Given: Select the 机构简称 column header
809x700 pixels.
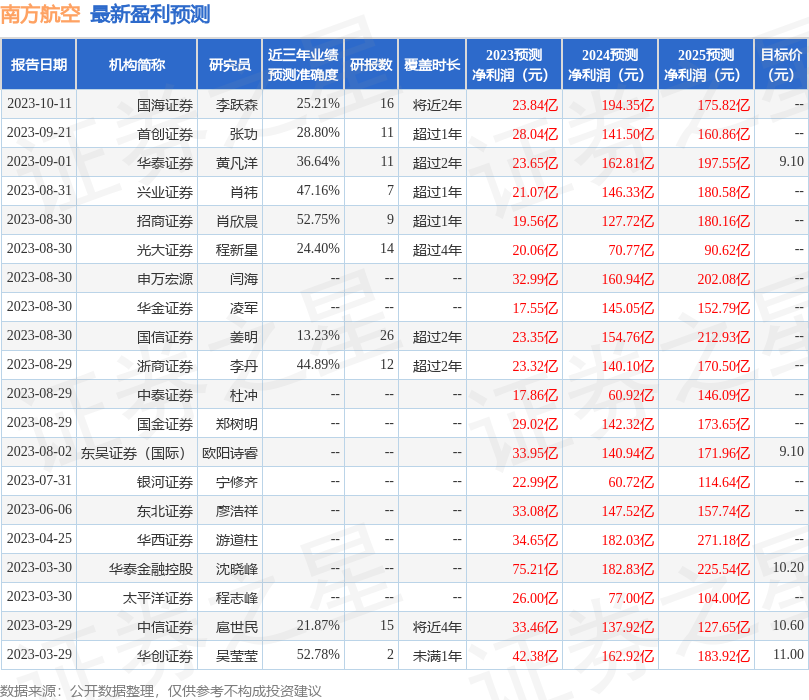Looking at the screenshot, I should coord(137,64).
